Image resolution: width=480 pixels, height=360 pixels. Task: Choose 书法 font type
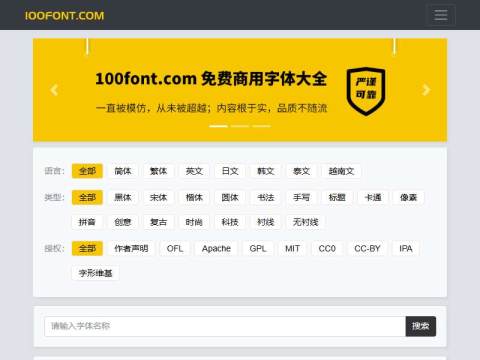click(266, 197)
